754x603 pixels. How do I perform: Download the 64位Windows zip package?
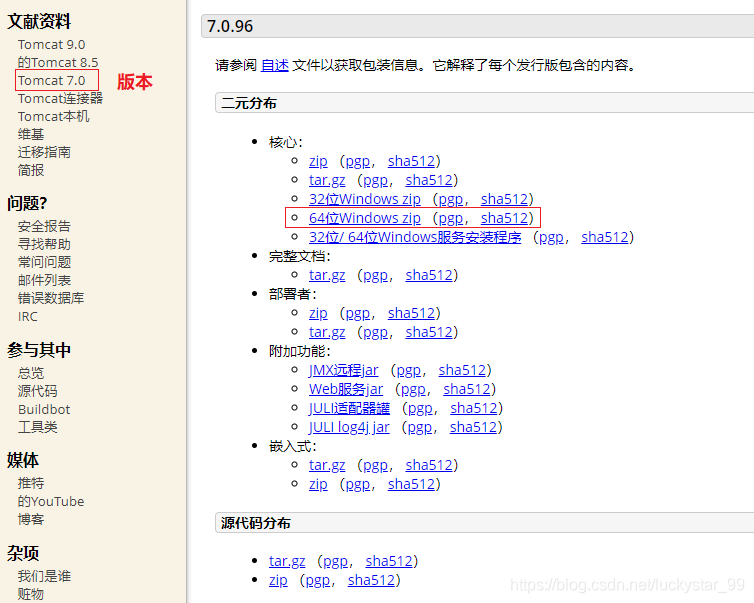[365, 218]
